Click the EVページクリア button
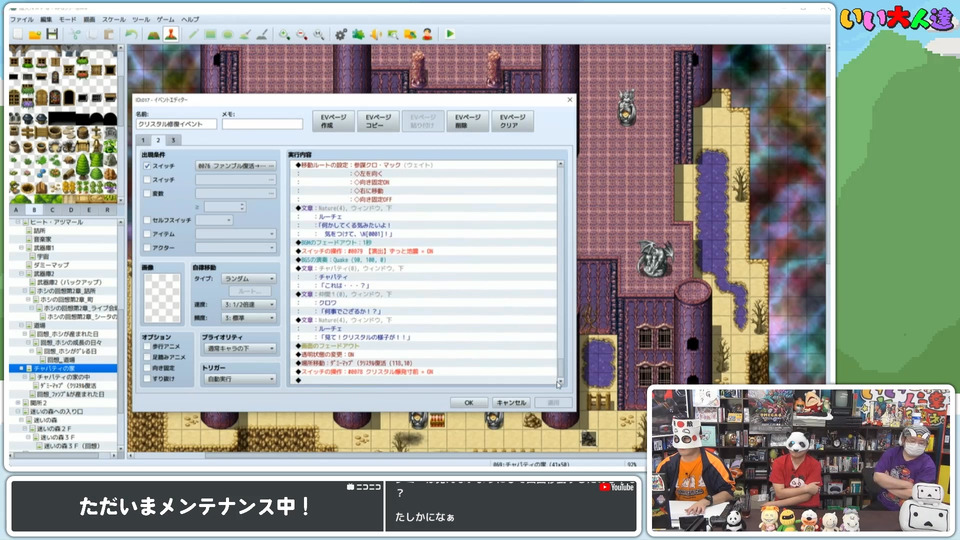 [512, 121]
